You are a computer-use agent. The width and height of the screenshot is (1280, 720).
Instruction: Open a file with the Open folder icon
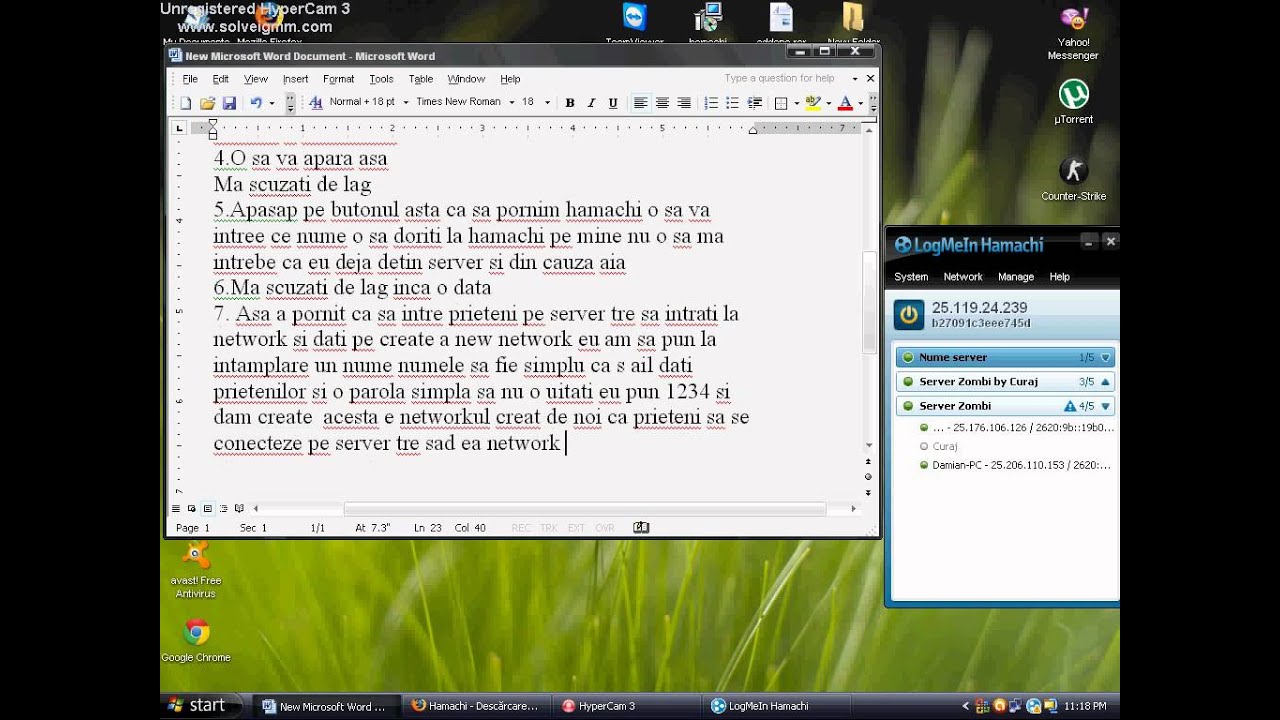coord(207,103)
